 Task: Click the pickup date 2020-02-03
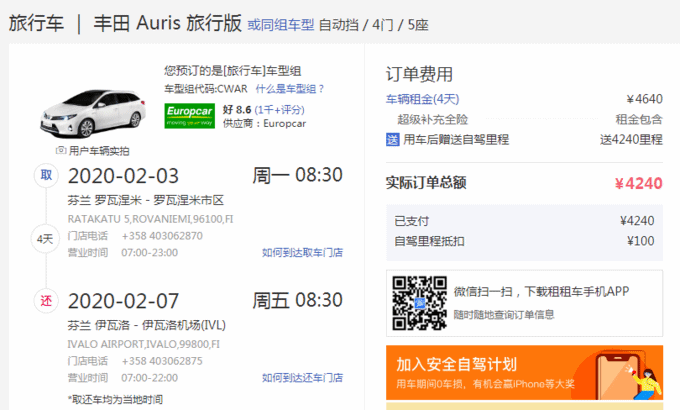pos(123,176)
